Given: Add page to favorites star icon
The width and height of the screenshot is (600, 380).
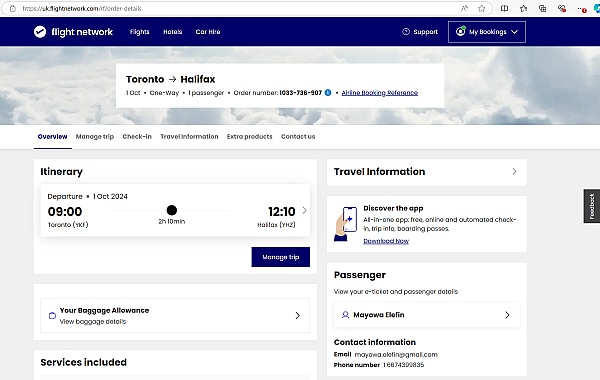Looking at the screenshot, I should [481, 8].
